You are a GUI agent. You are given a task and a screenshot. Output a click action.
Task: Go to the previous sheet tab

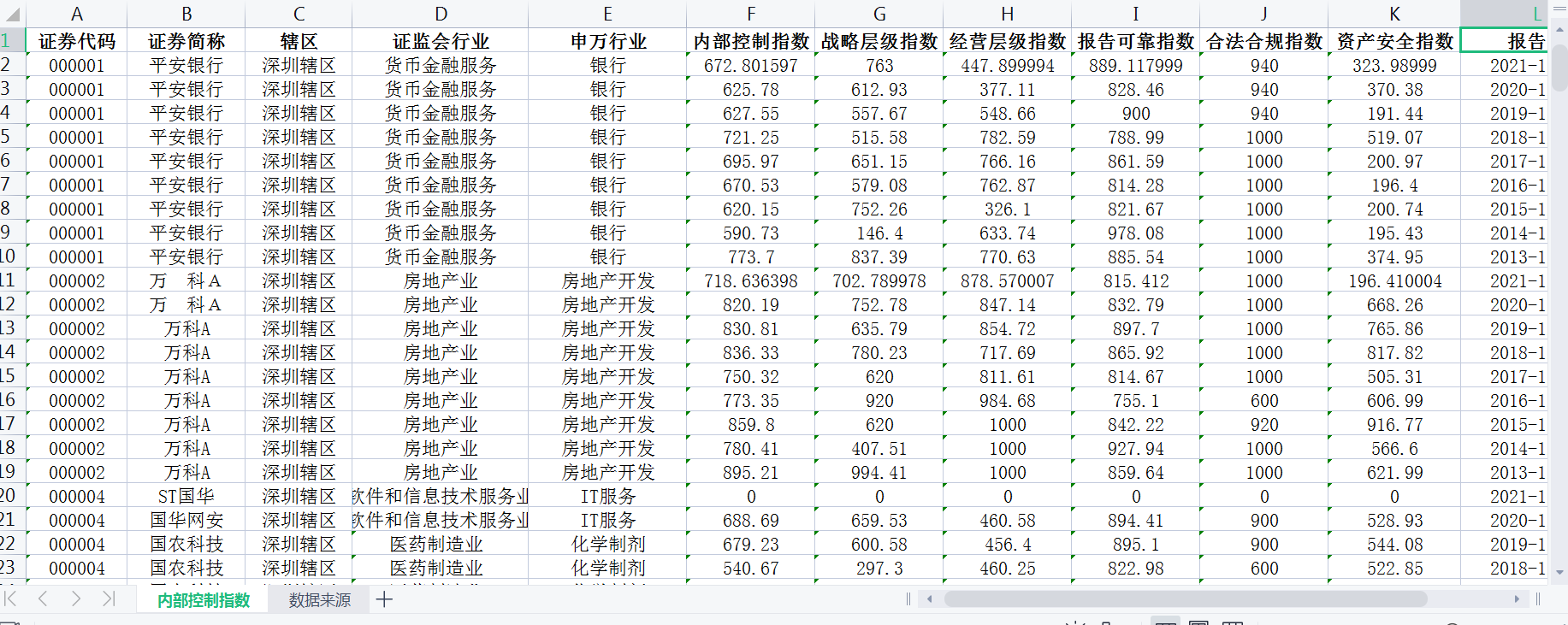[x=43, y=599]
